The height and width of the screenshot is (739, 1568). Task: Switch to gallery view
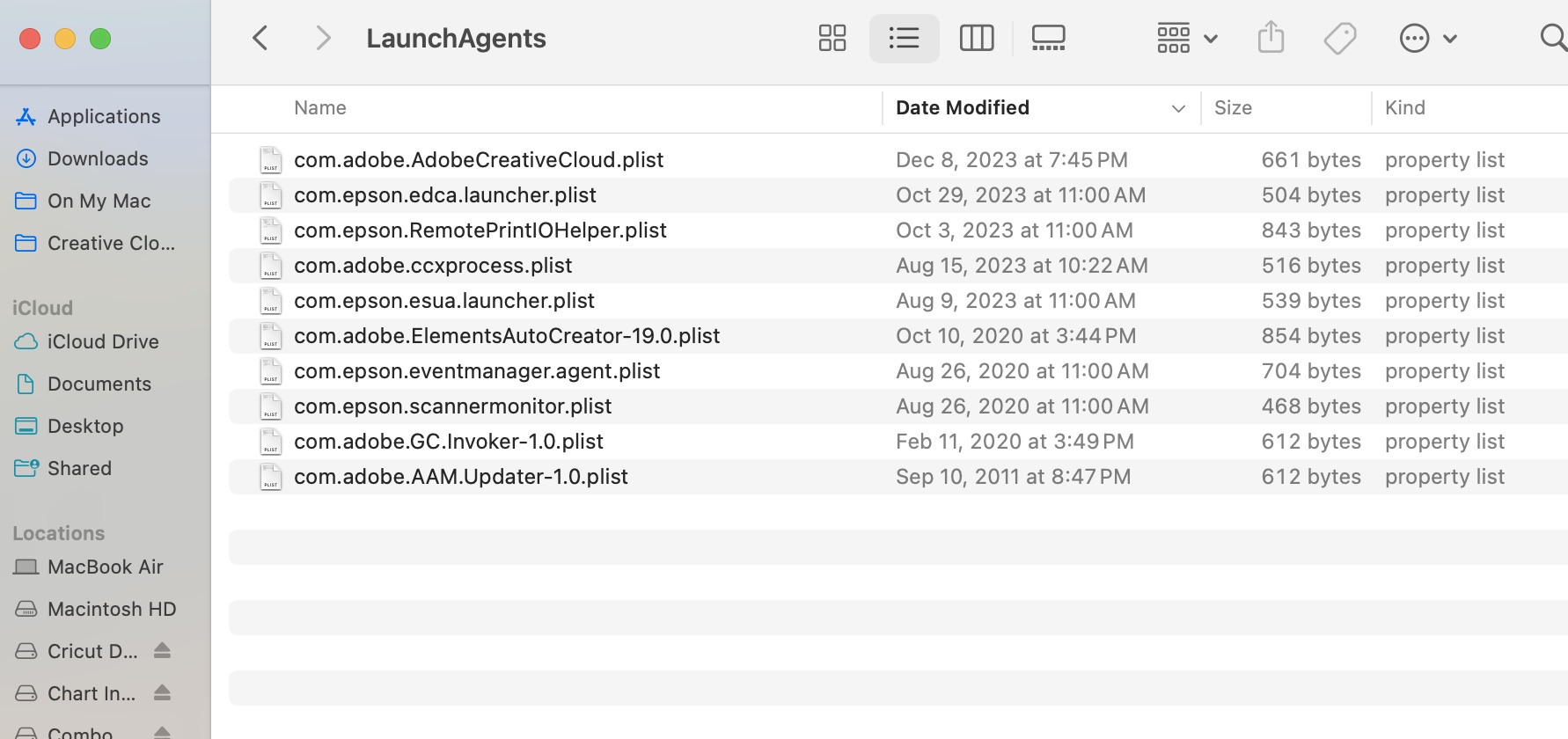(x=1048, y=38)
